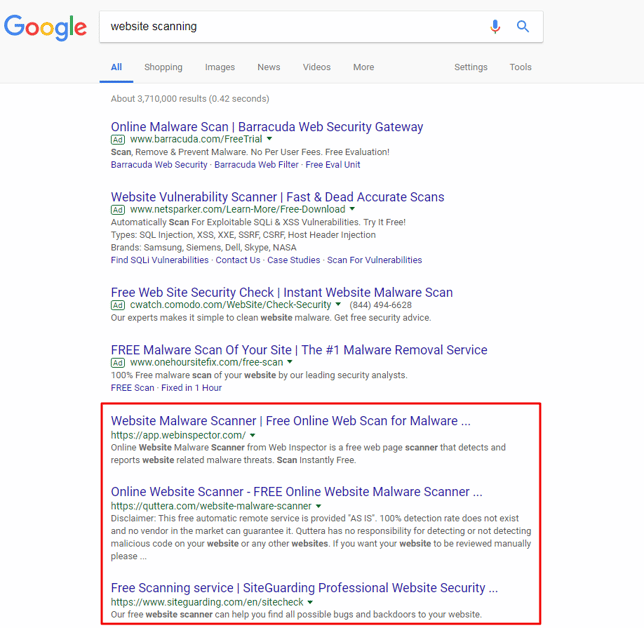Open Free Scanning service SiteGuarding result
The width and height of the screenshot is (644, 628).
click(304, 588)
